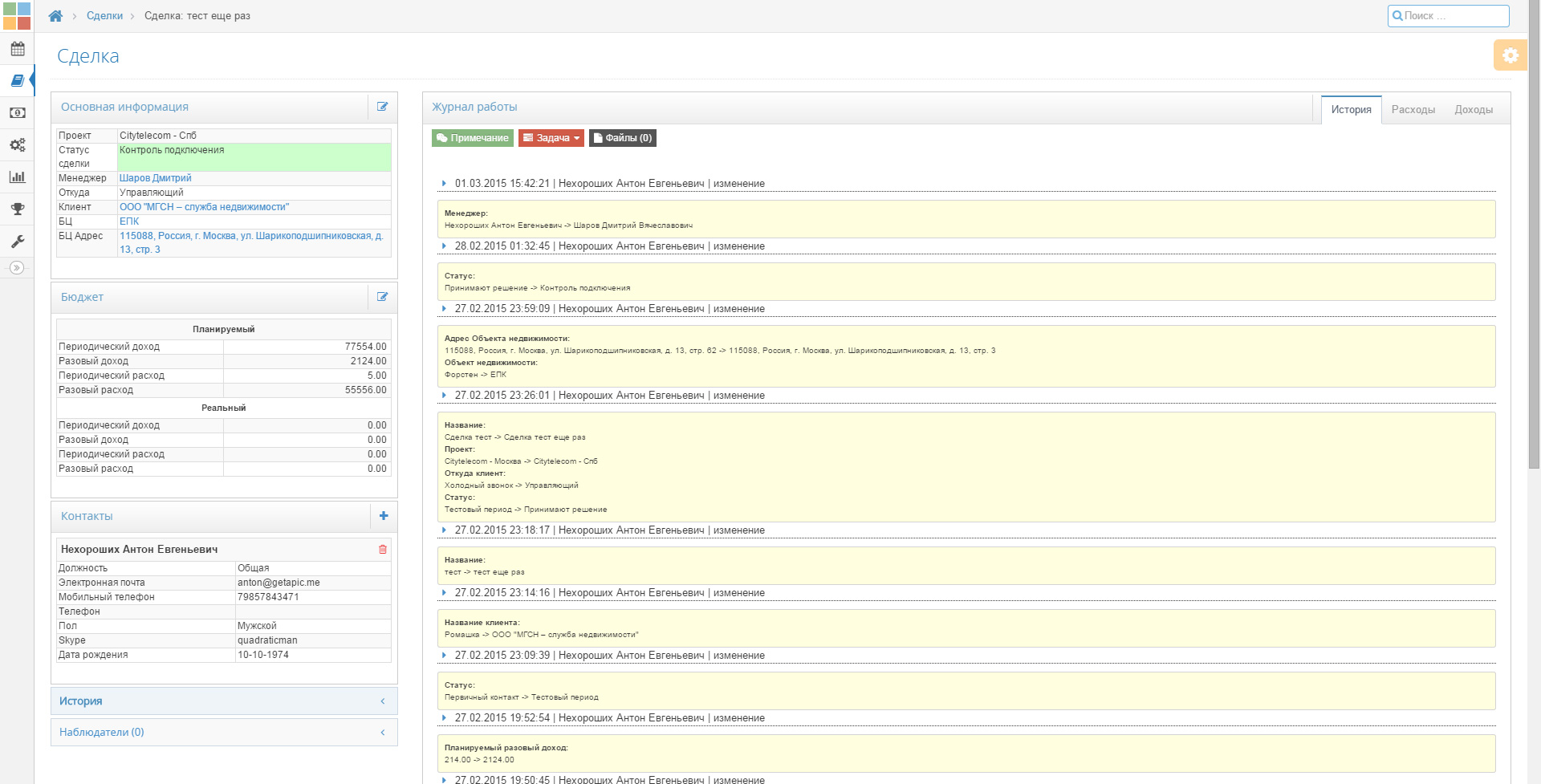This screenshot has height=784, width=1541.
Task: Open the wrench tools sidebar icon
Action: pyautogui.click(x=17, y=241)
